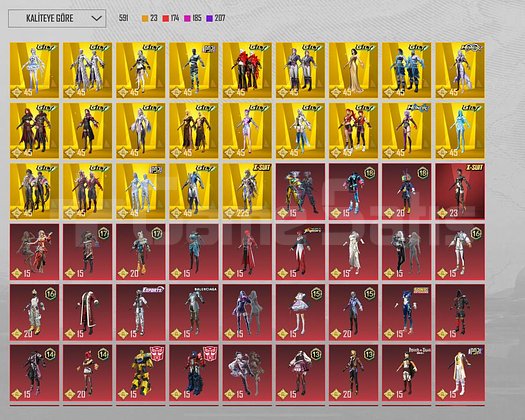Select the camouflage mythic outfit

pyautogui.click(x=194, y=70)
